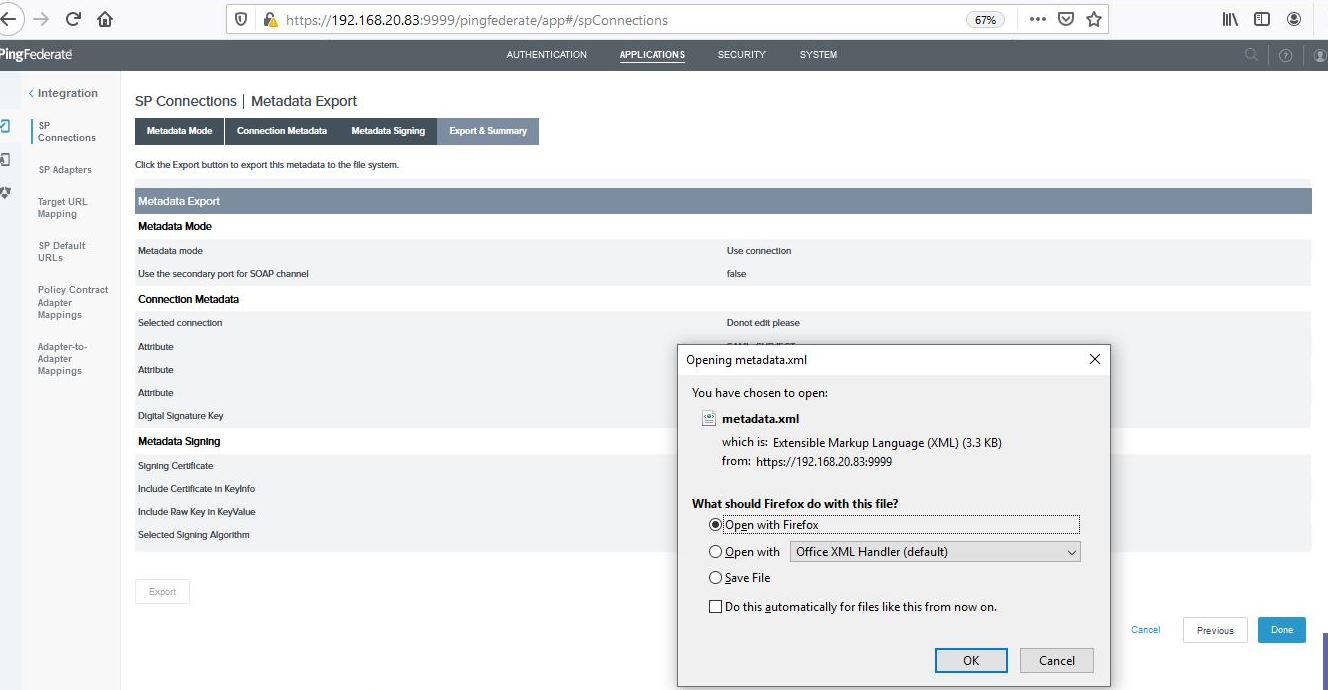Click the PingFederate logo
1328x690 pixels.
36,54
